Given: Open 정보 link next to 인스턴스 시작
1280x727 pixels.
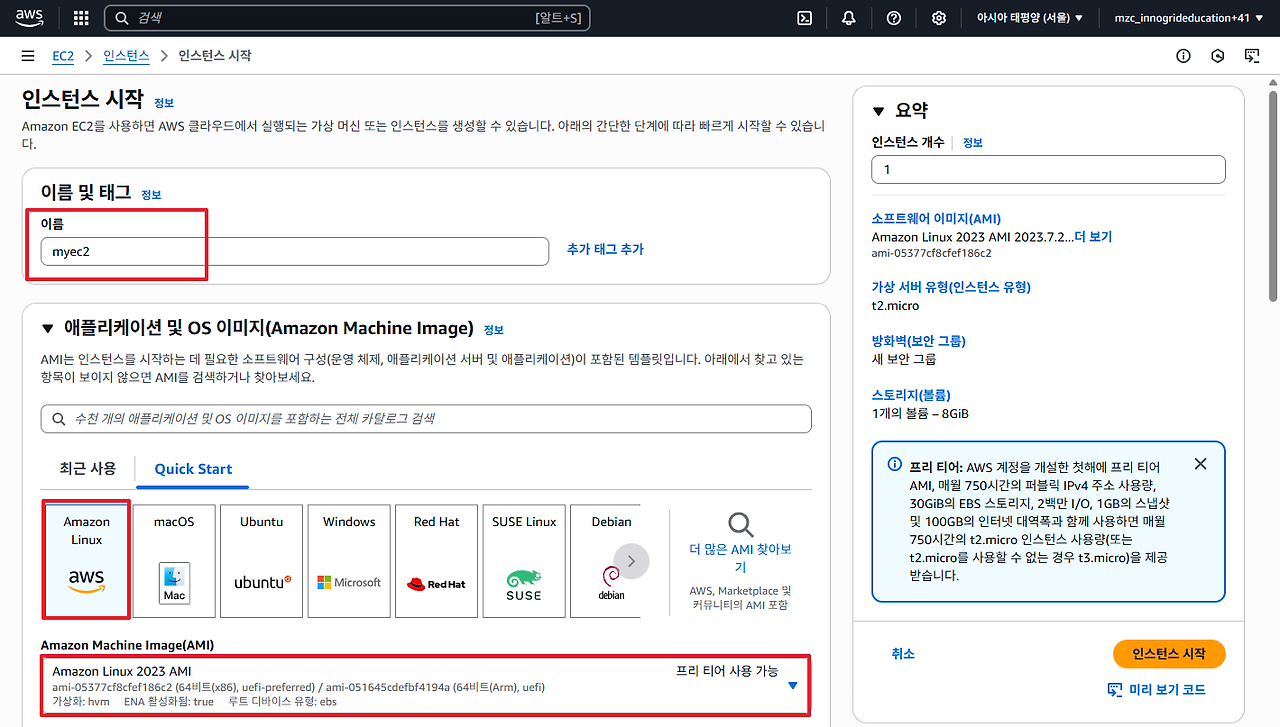Looking at the screenshot, I should tap(164, 103).
